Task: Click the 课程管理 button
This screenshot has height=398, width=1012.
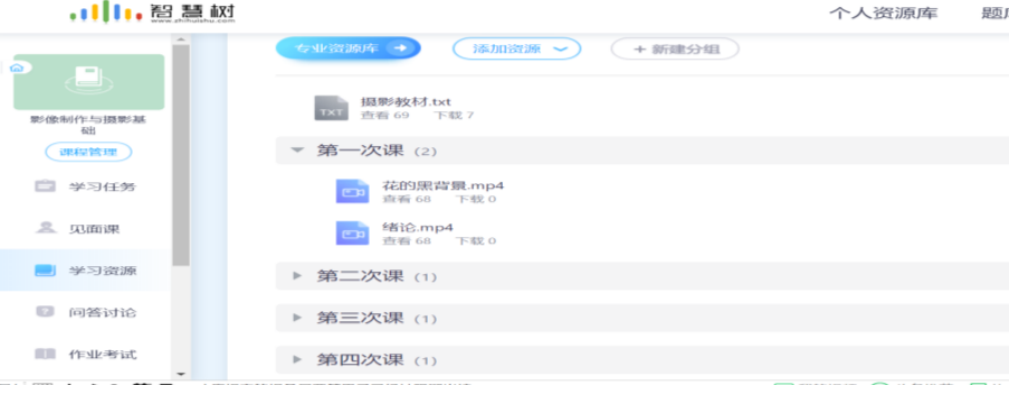Action: point(88,152)
